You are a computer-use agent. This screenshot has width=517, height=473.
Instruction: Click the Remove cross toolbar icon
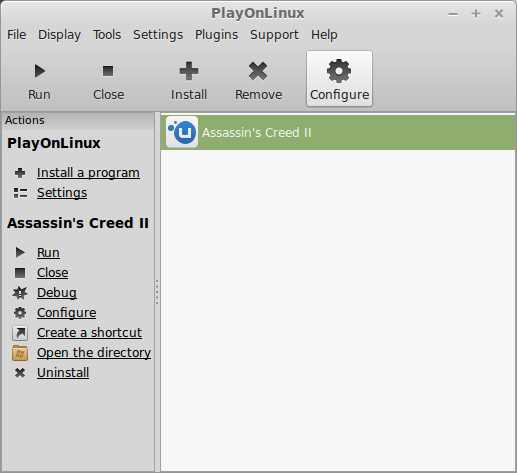click(x=258, y=71)
